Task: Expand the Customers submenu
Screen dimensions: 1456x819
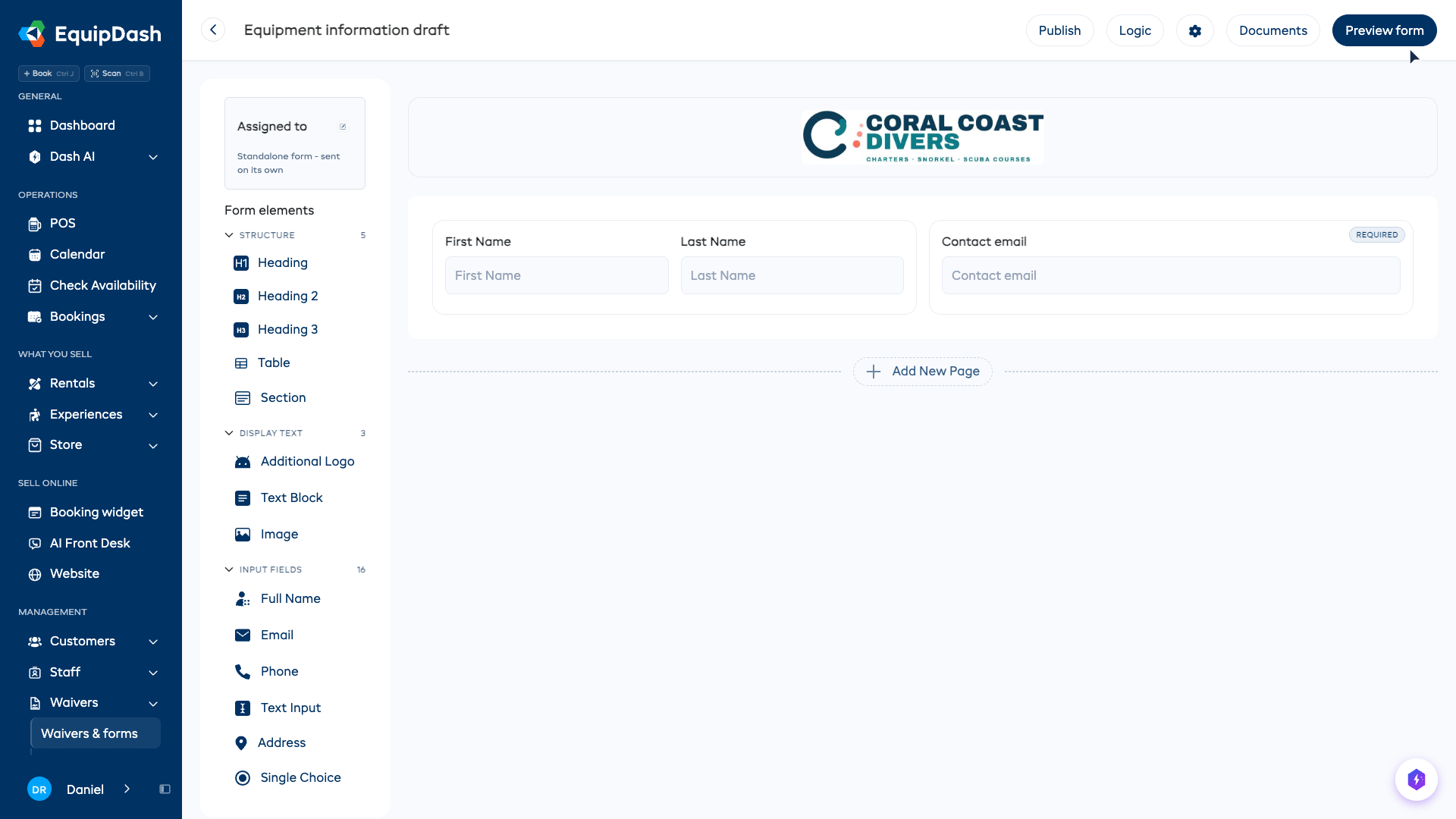Action: (153, 642)
